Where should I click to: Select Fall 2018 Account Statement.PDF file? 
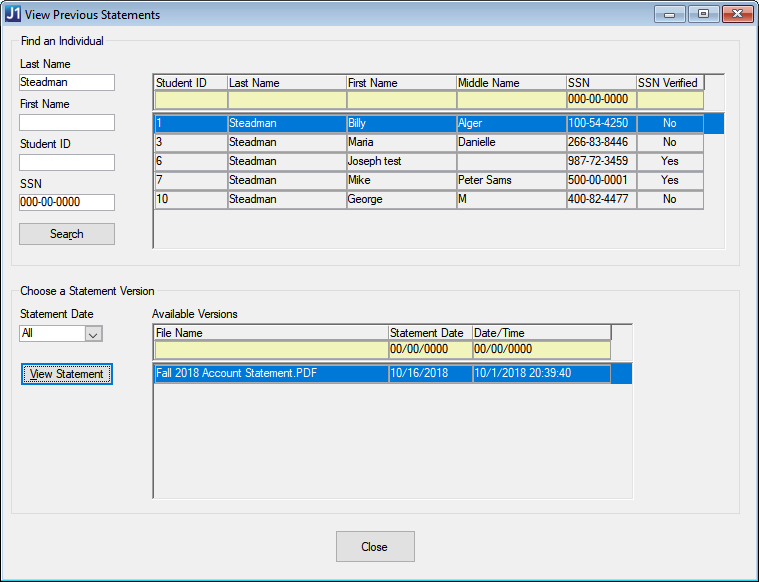click(270, 374)
